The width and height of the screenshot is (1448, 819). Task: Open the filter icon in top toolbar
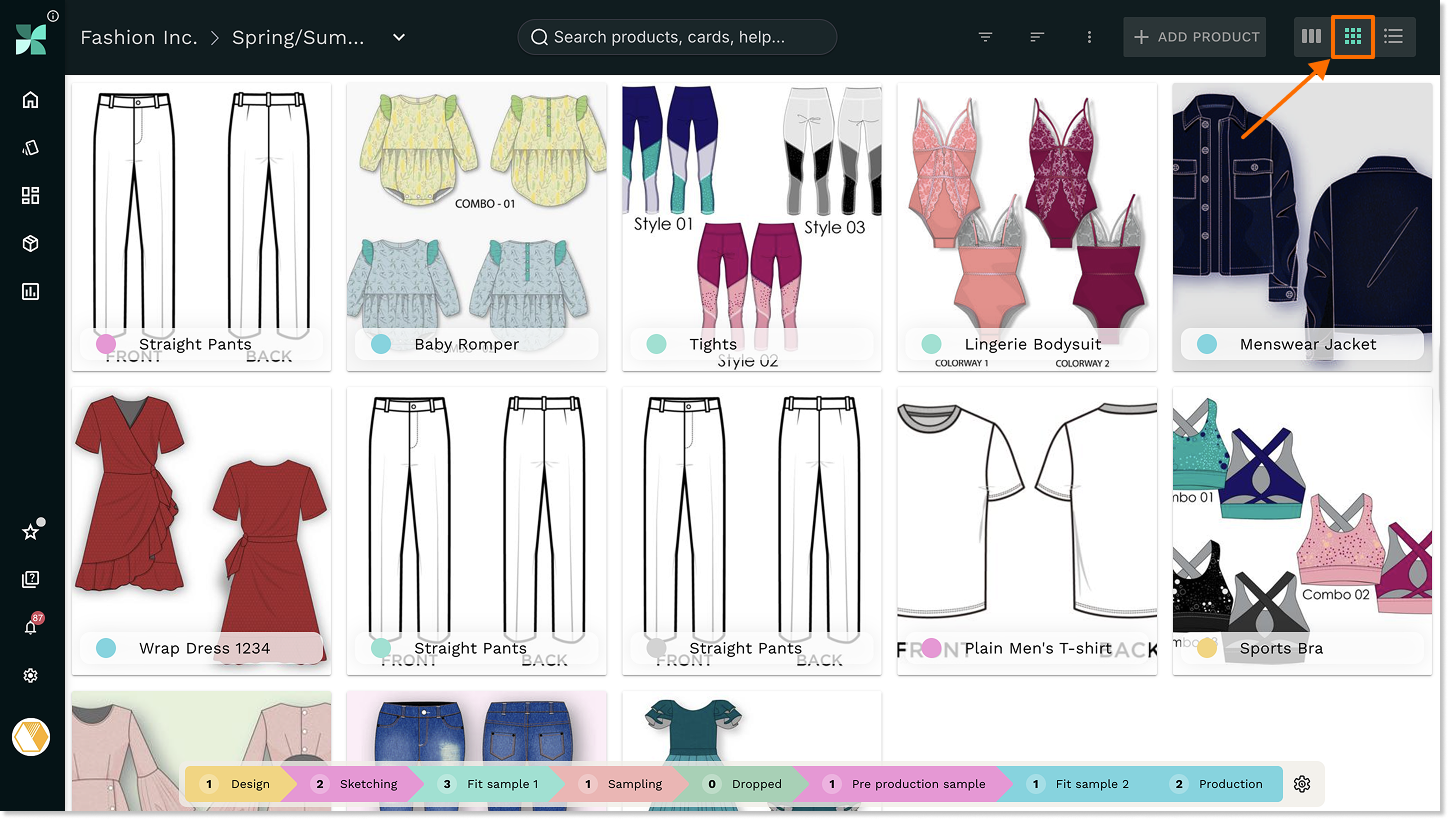click(x=985, y=37)
